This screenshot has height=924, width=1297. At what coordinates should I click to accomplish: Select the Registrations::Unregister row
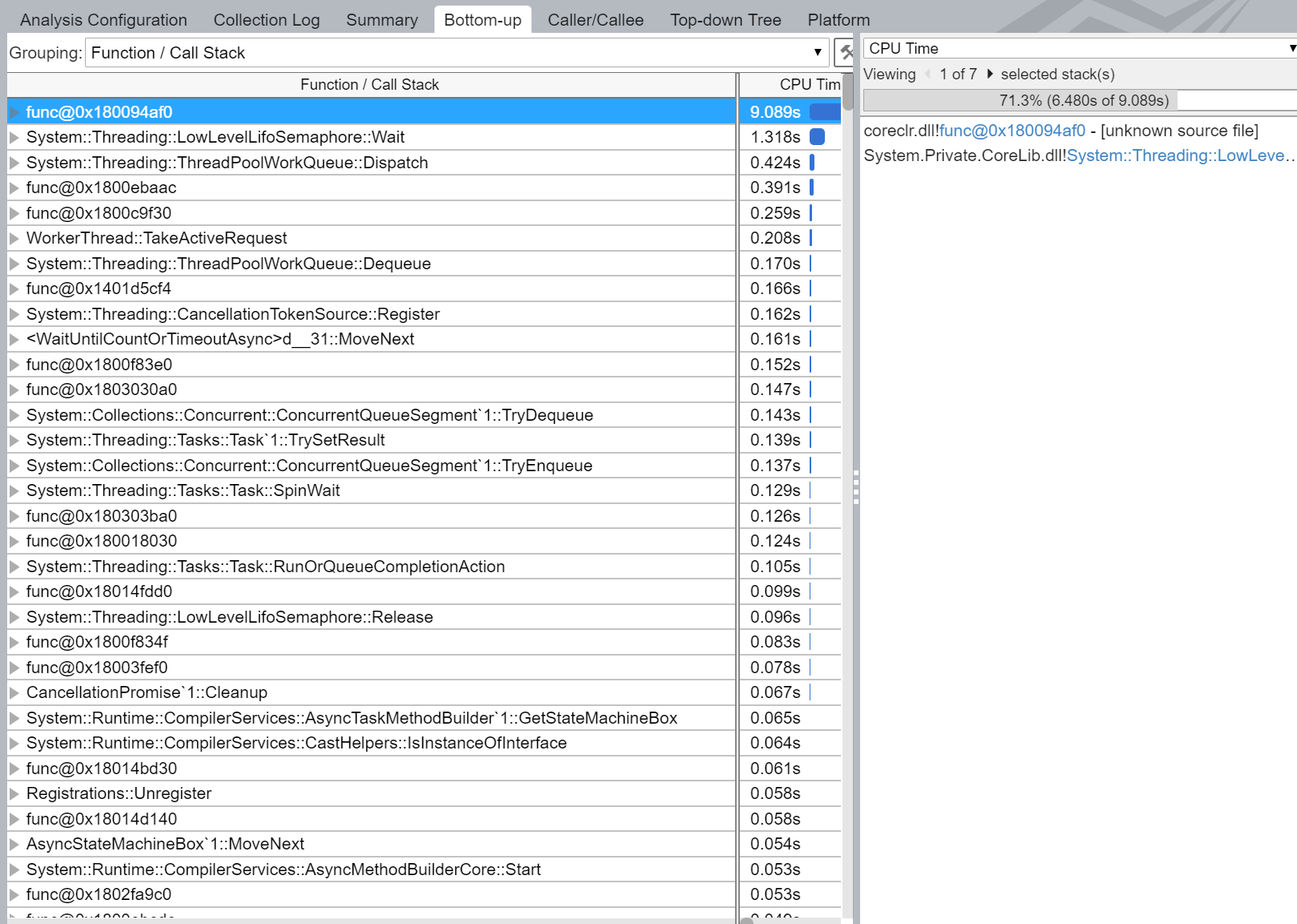[x=119, y=793]
